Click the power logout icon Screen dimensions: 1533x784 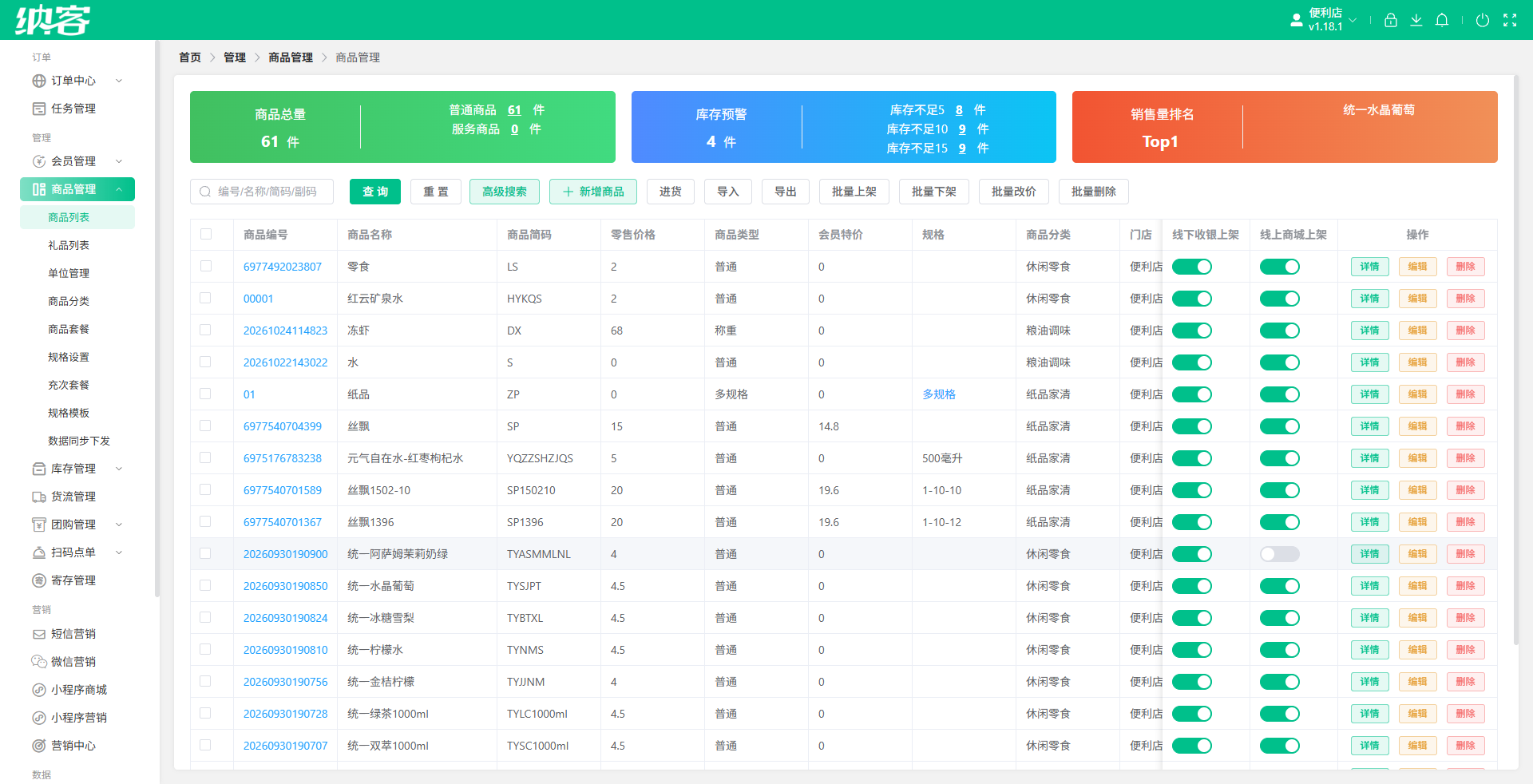(1483, 20)
